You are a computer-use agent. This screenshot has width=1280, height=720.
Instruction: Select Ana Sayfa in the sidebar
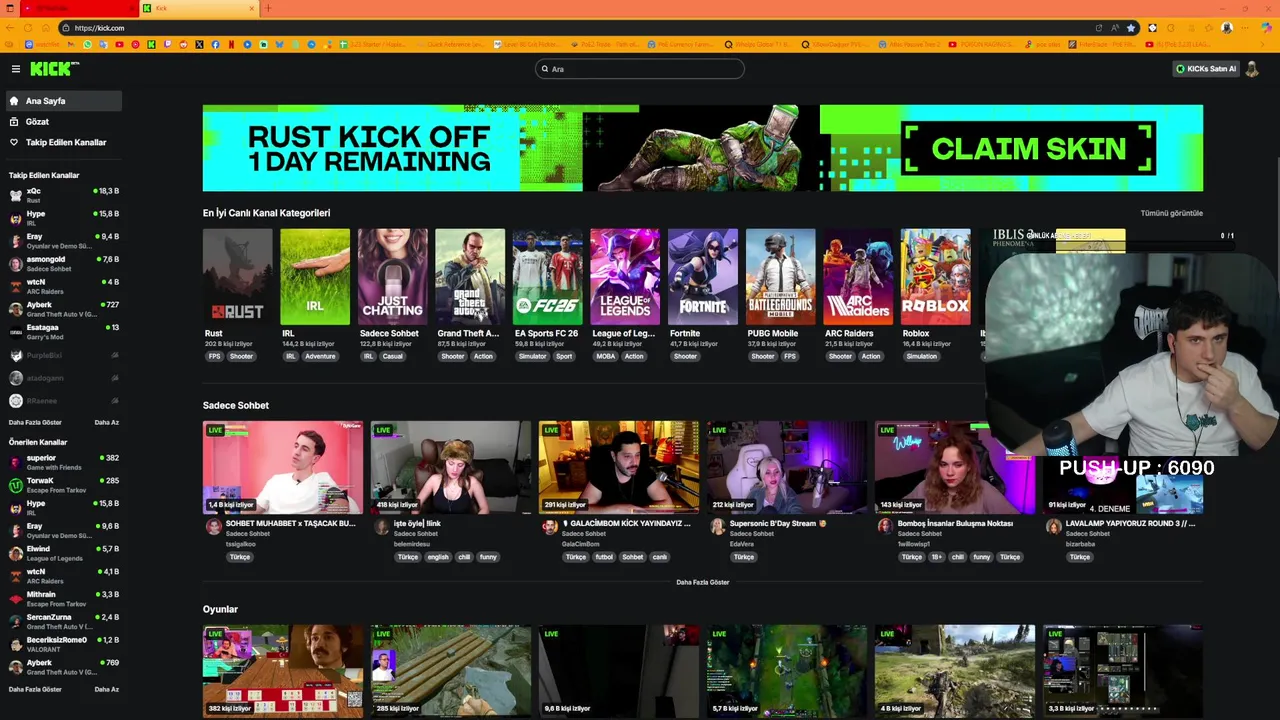[x=62, y=101]
